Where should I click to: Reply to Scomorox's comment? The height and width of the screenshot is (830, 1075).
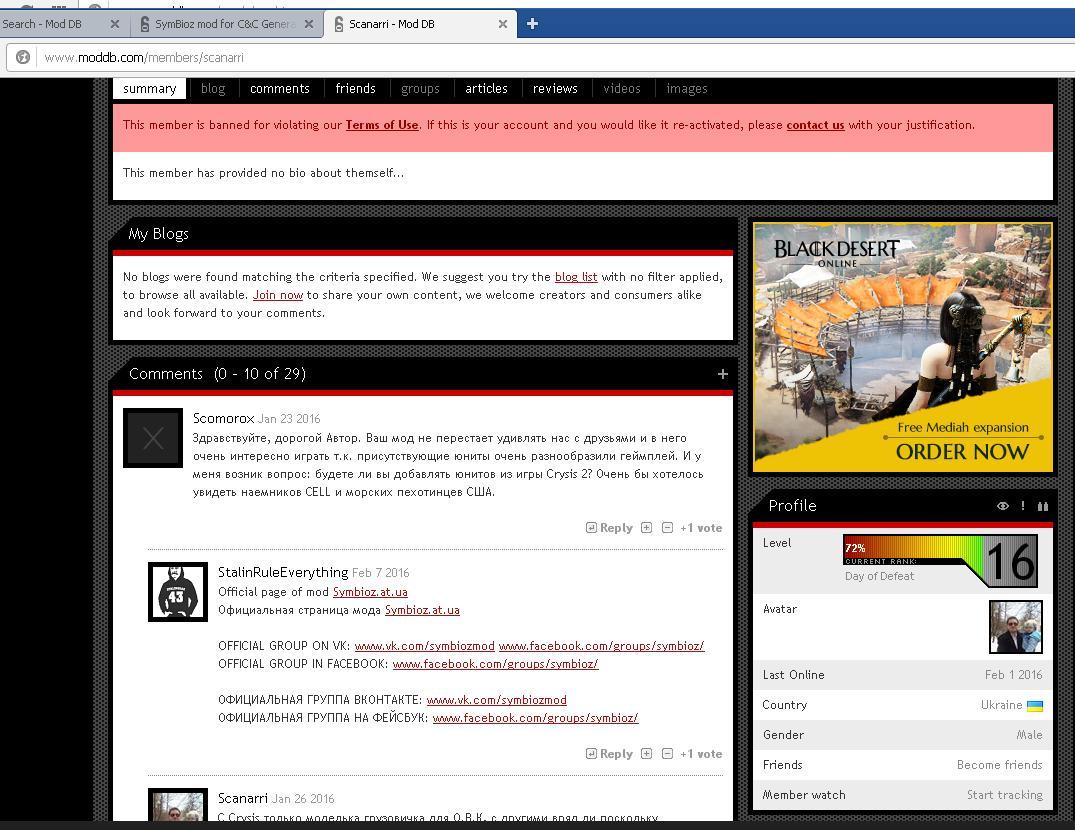coord(609,528)
